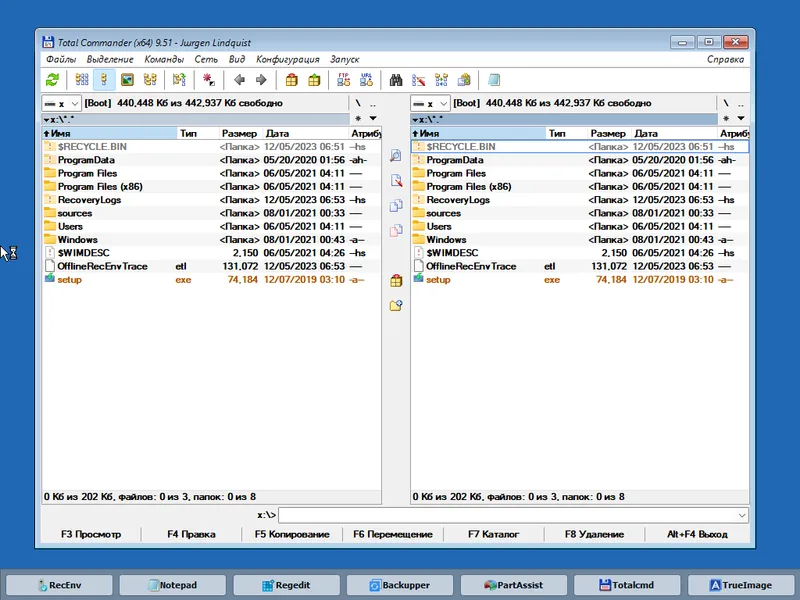
Task: Open left panel drive x dropdown
Action: pyautogui.click(x=61, y=104)
